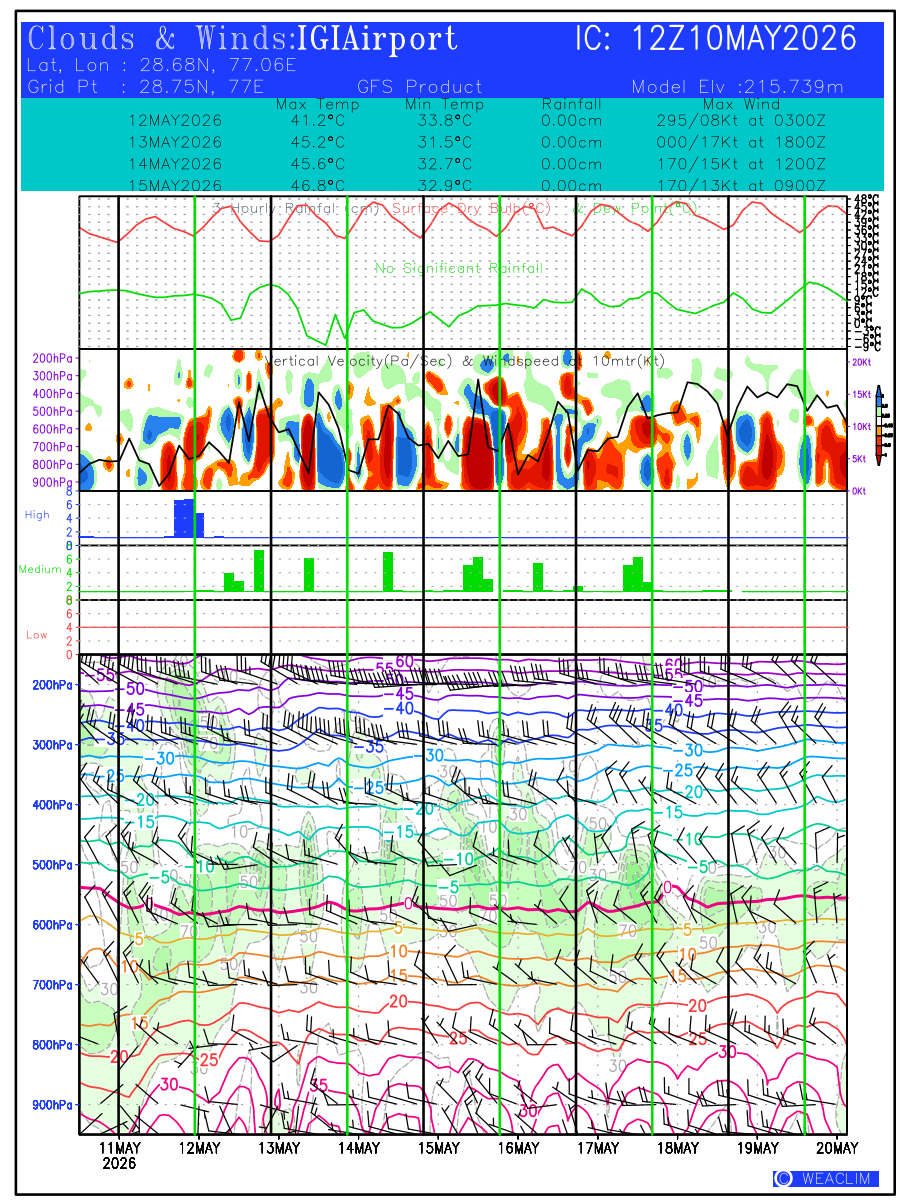Viewport: 900px width, 1200px height.
Task: Click the 'Model Elv :215.739m' text
Action: click(738, 87)
